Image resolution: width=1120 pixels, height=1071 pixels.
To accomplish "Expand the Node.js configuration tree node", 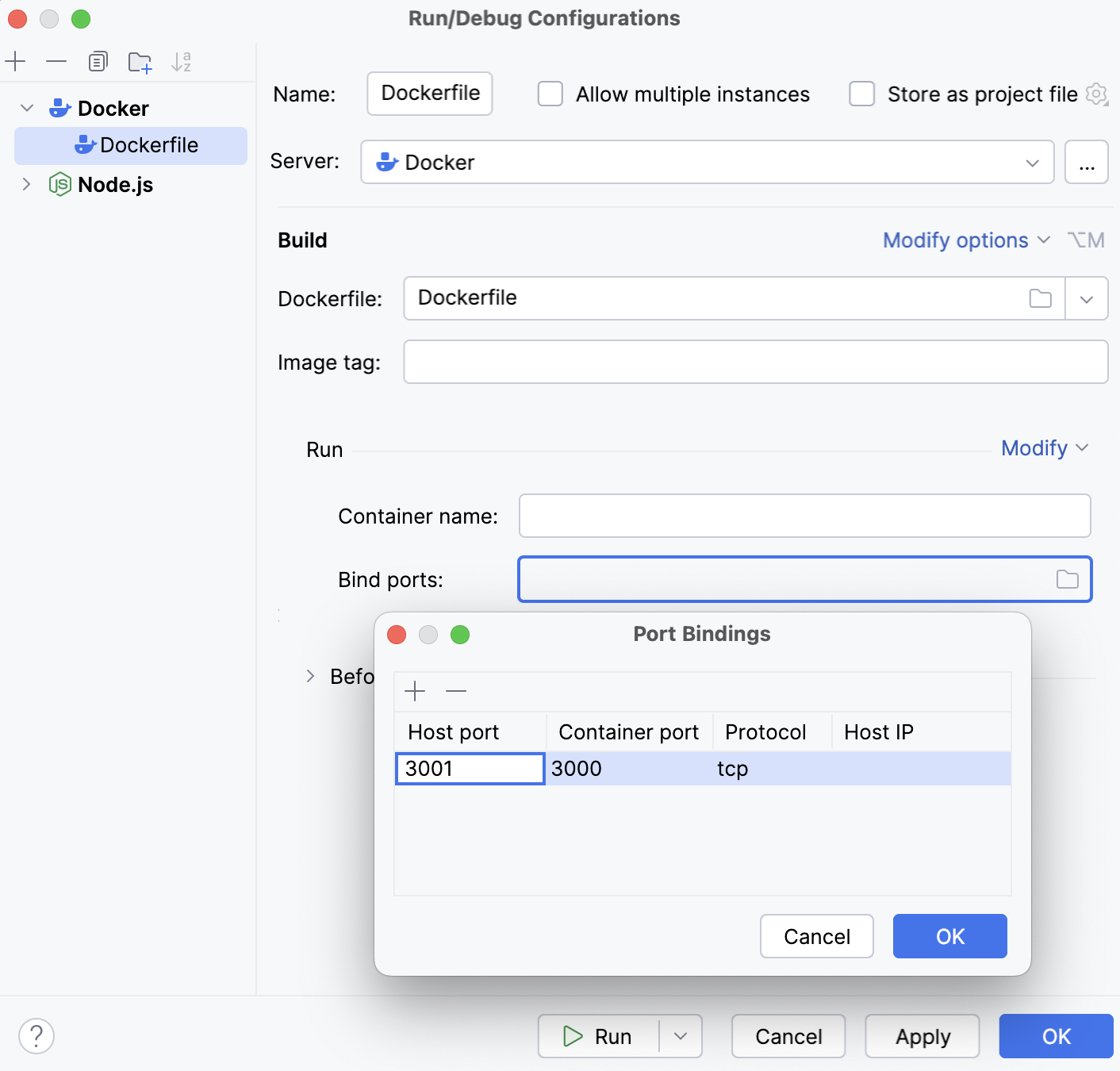I will pyautogui.click(x=26, y=184).
